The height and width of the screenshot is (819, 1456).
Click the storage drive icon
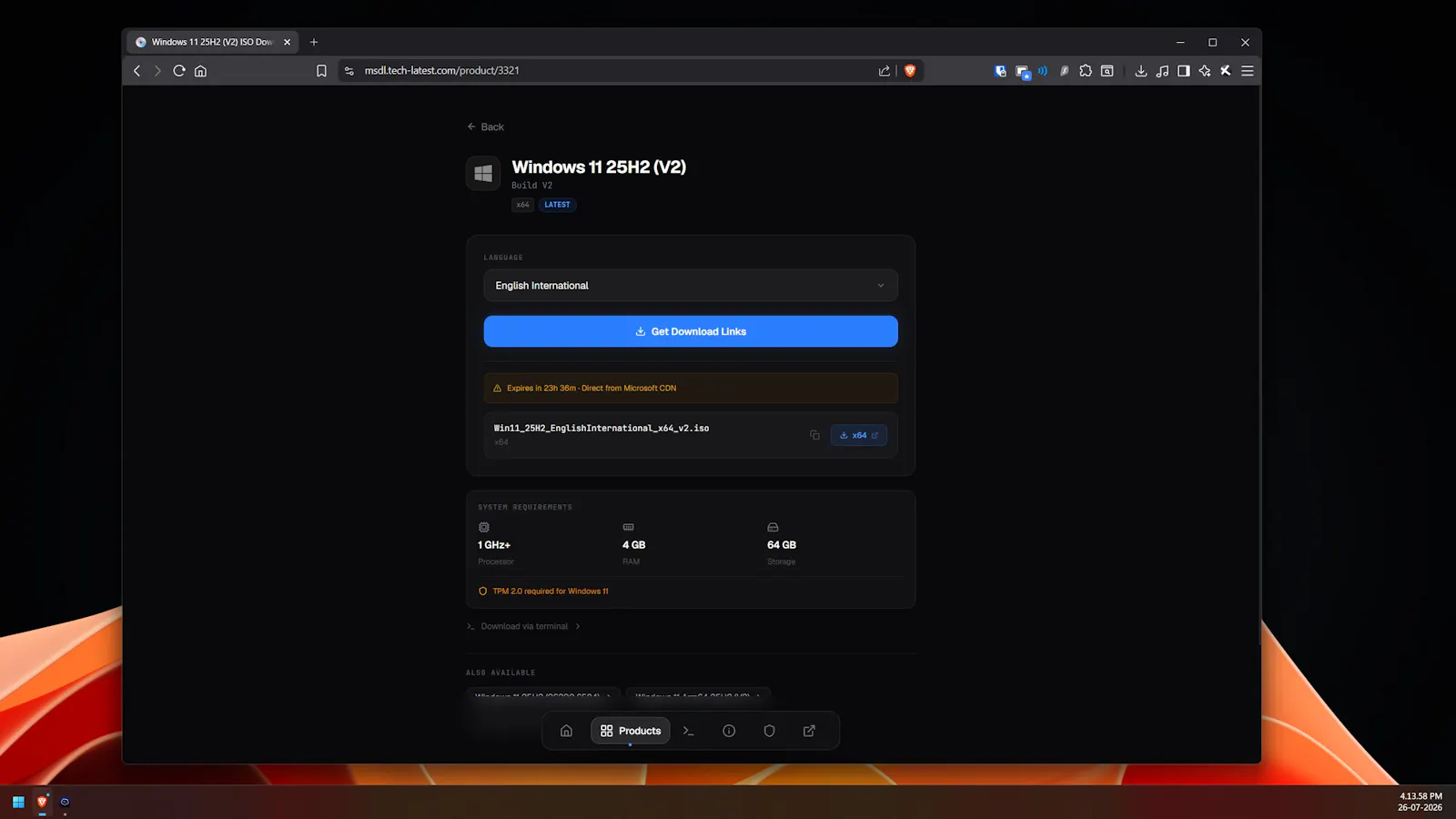coord(773,527)
